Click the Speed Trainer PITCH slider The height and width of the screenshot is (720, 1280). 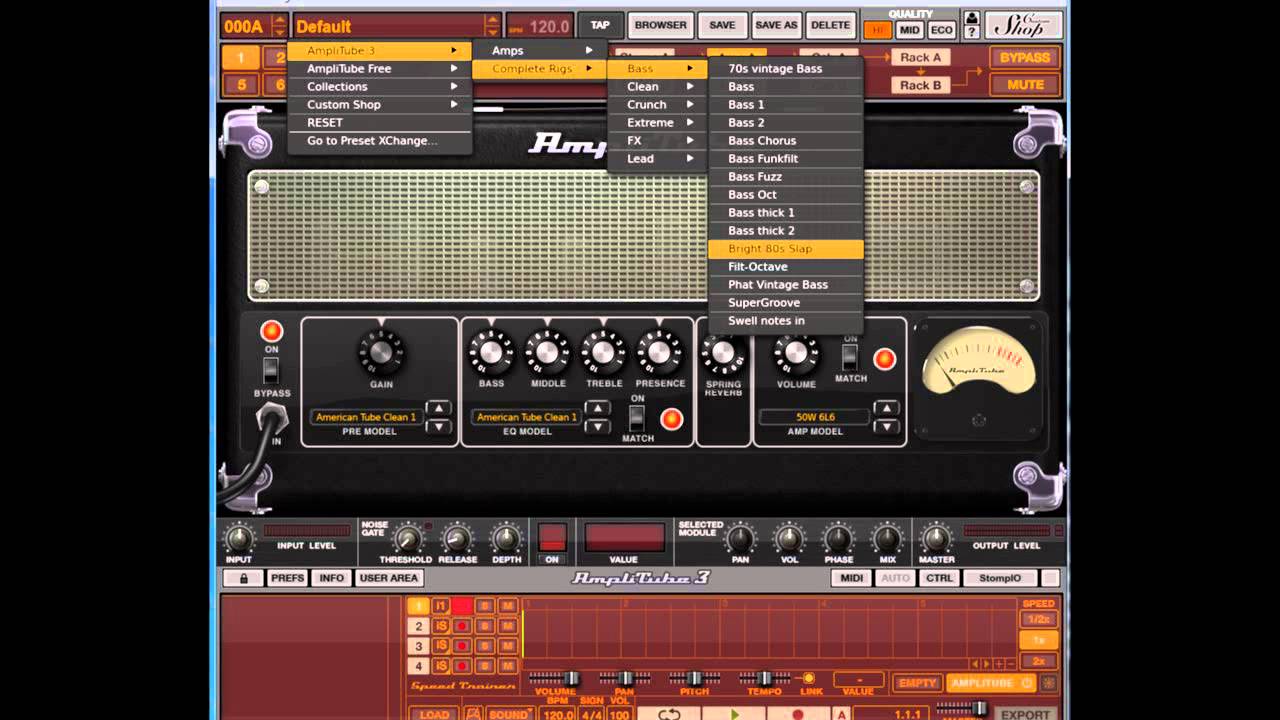pyautogui.click(x=694, y=678)
